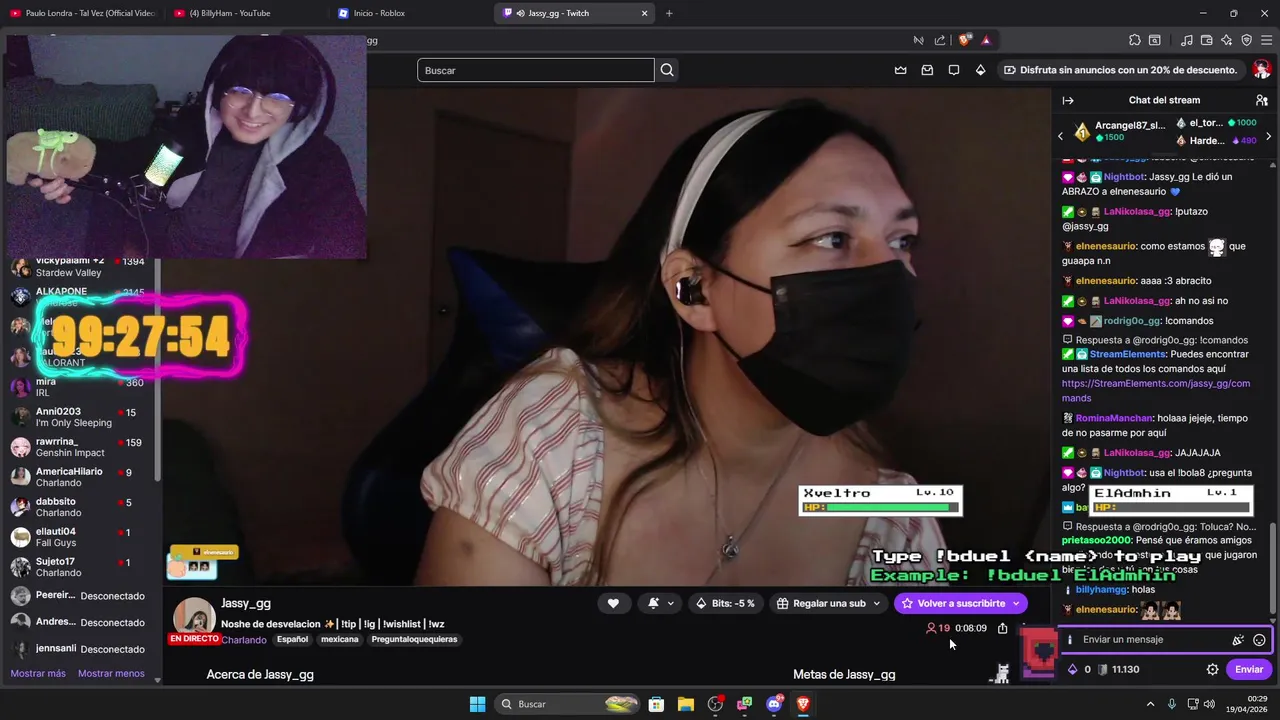Click the get Bits diamond icon
This screenshot has height=720, width=1280.
981,70
